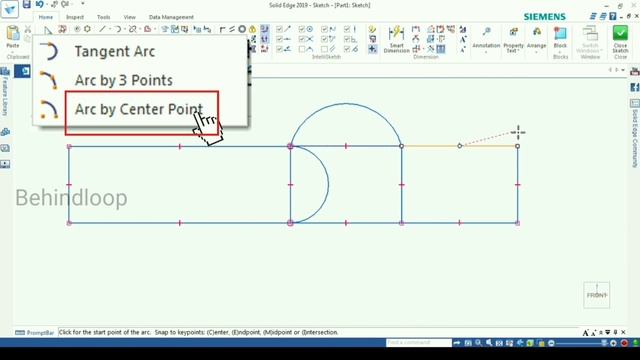Switch to the Home ribbon tab
Image resolution: width=640 pixels, height=360 pixels.
click(46, 17)
